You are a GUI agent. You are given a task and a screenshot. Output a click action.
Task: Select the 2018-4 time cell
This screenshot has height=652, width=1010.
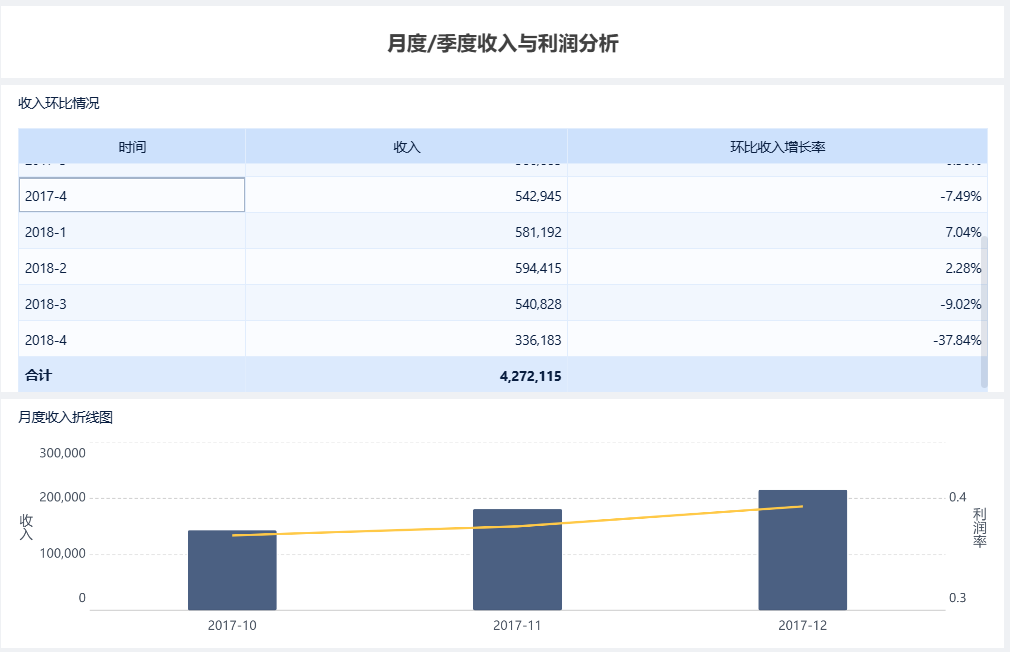pyautogui.click(x=132, y=340)
